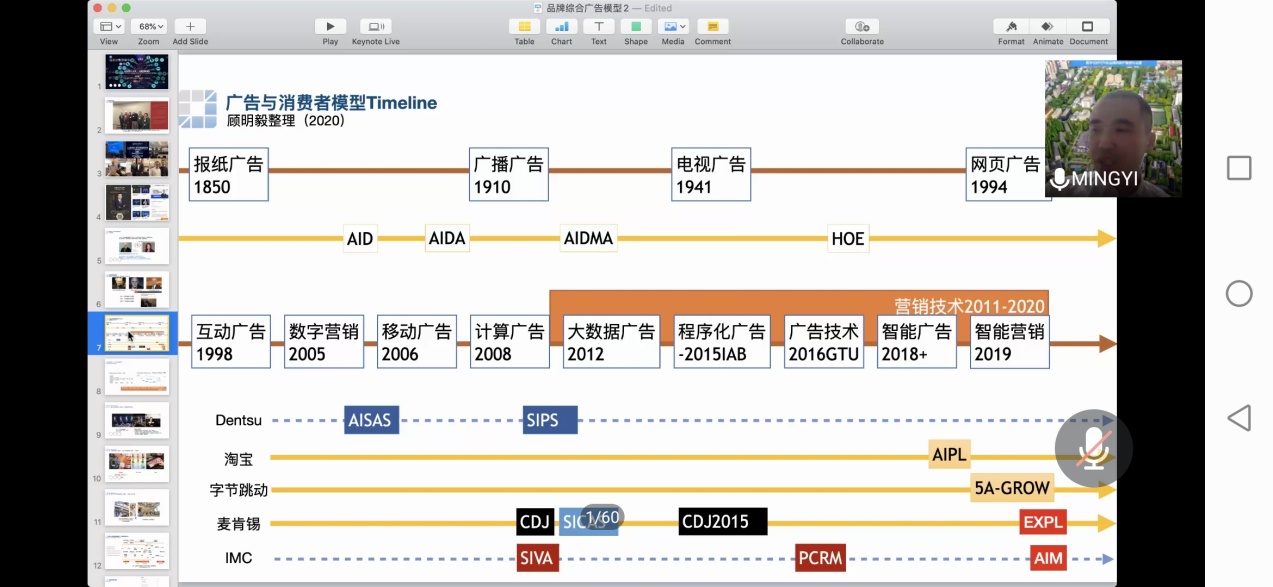Add a comment to the slide
Image resolution: width=1273 pixels, height=587 pixels.
712,27
